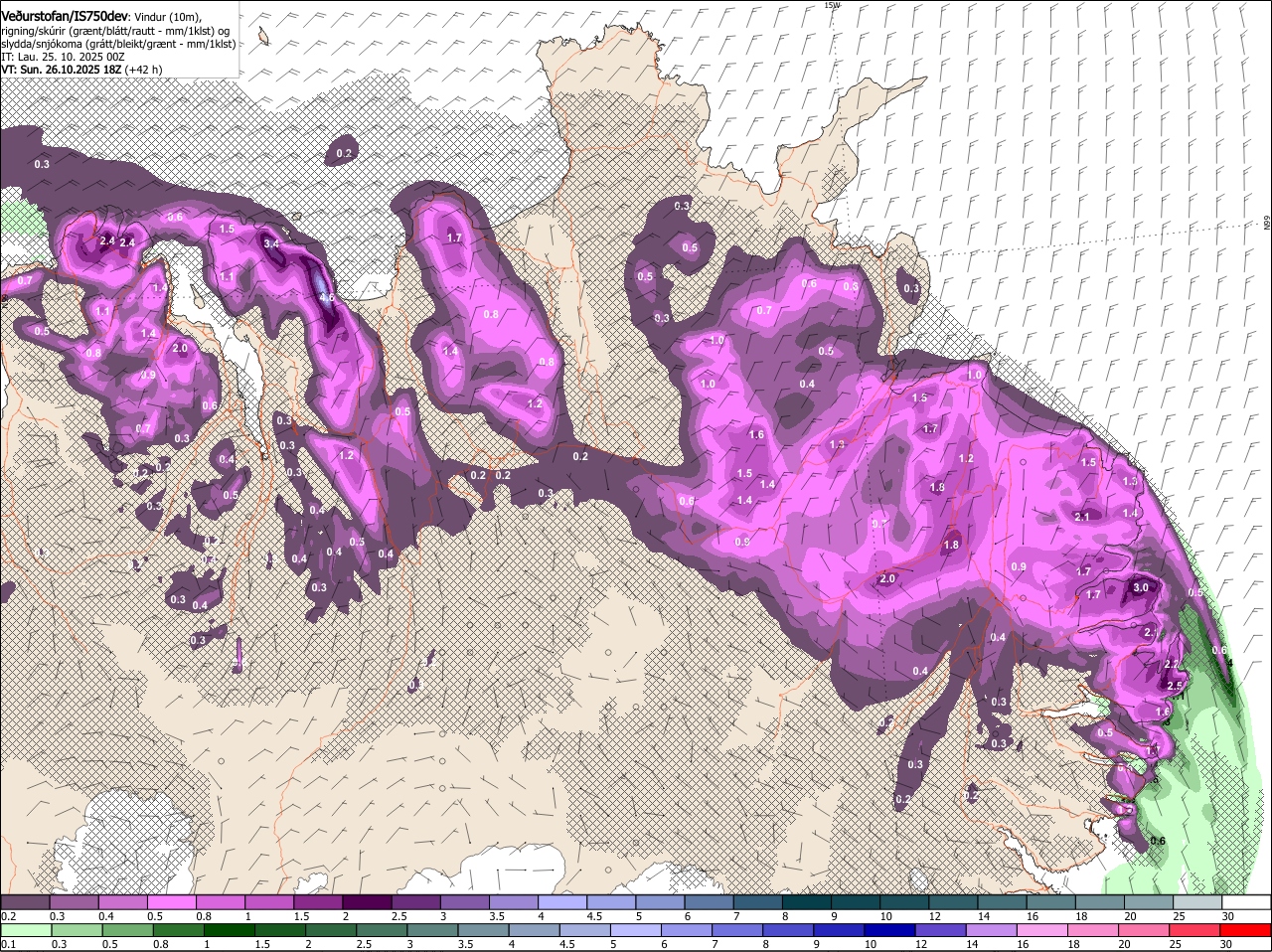1272x952 pixels.
Task: Click the 16 label in the lower legend
Action: click(x=1023, y=944)
